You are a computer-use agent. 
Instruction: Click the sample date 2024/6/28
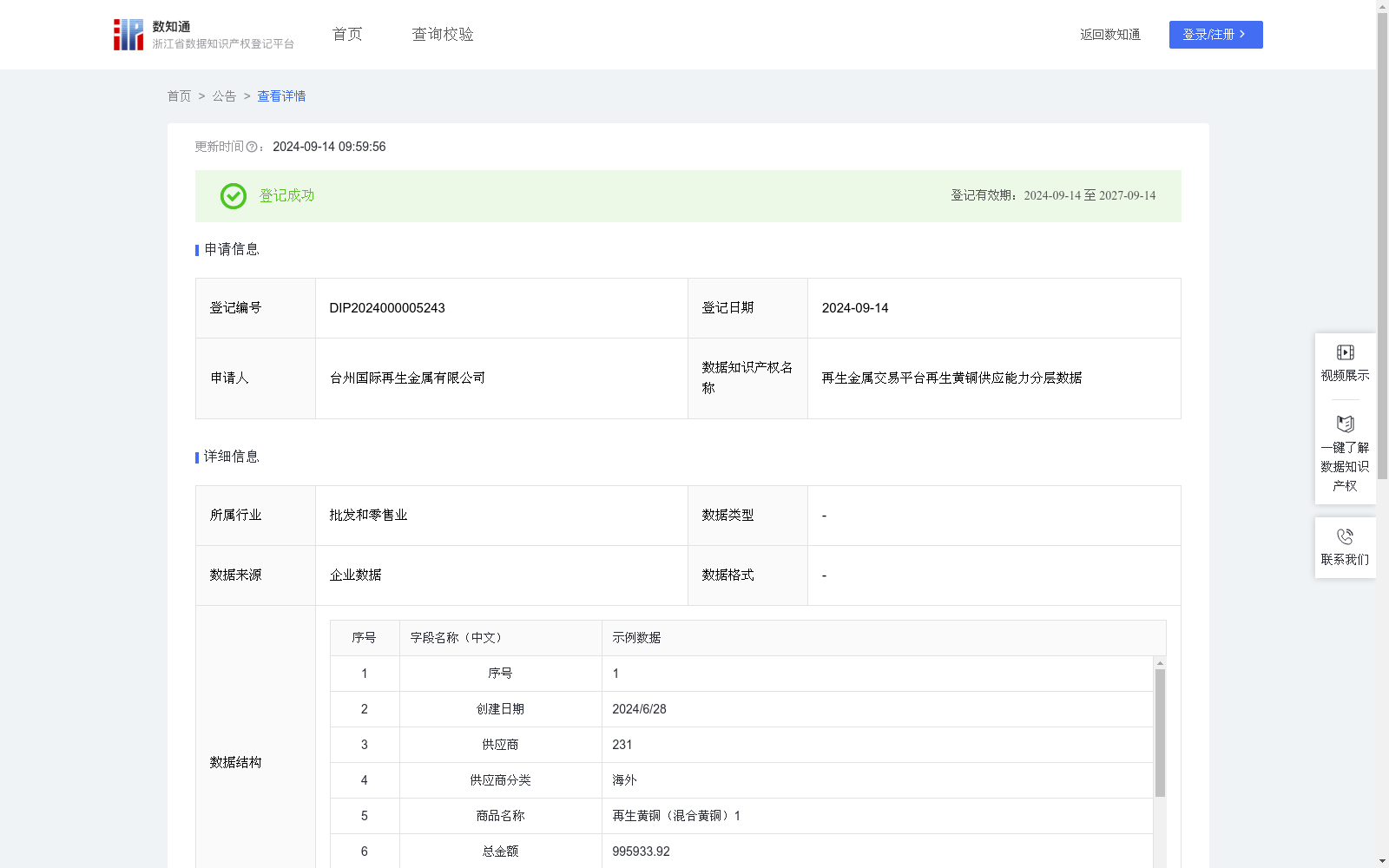pyautogui.click(x=639, y=709)
